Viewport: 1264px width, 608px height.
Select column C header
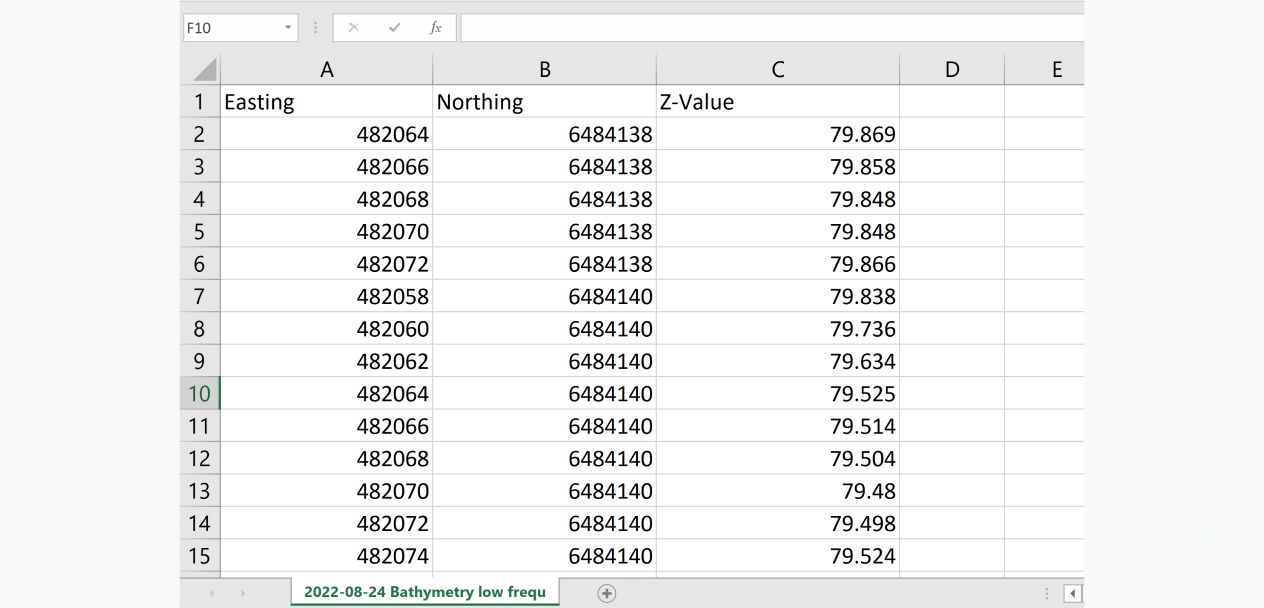[777, 70]
